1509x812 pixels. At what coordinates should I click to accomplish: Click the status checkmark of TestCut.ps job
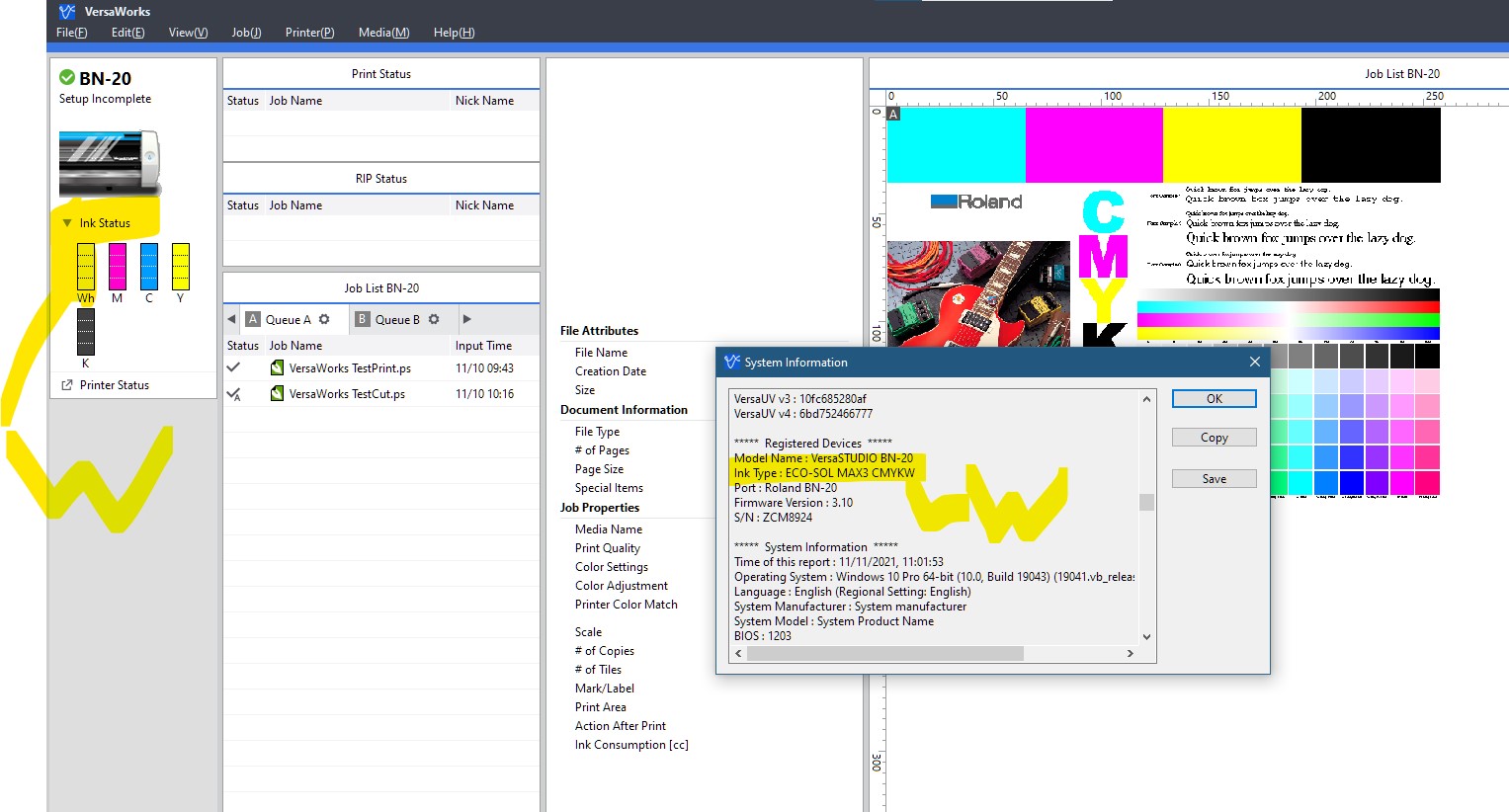coord(234,394)
